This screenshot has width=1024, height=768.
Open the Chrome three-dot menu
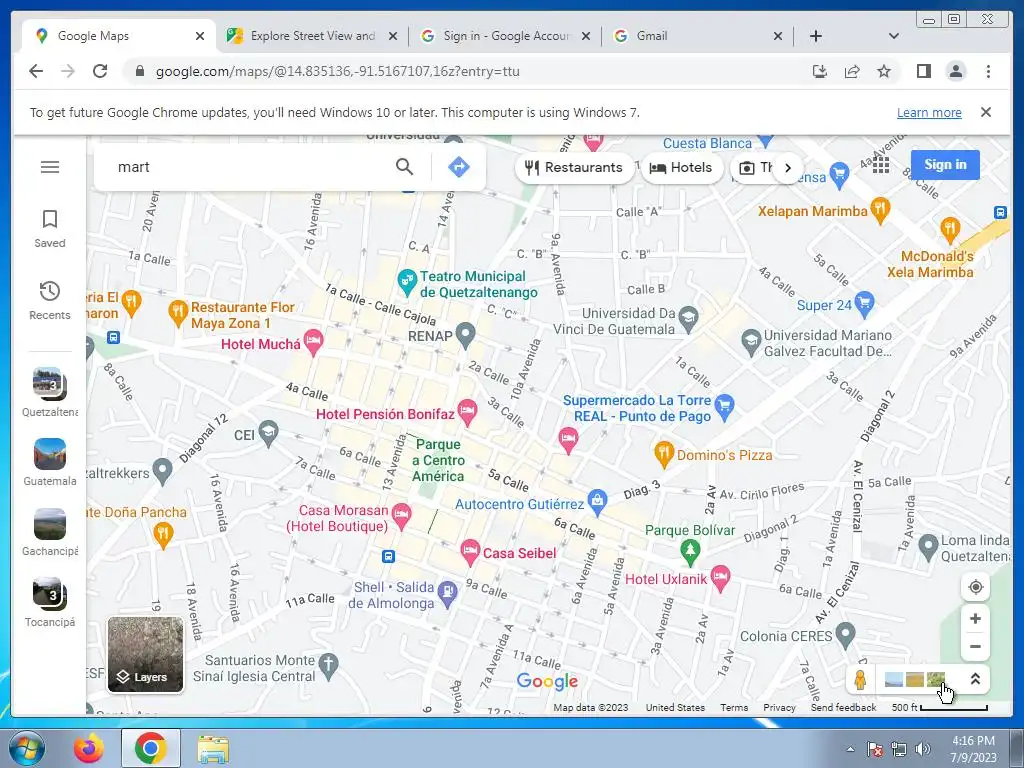click(x=988, y=71)
